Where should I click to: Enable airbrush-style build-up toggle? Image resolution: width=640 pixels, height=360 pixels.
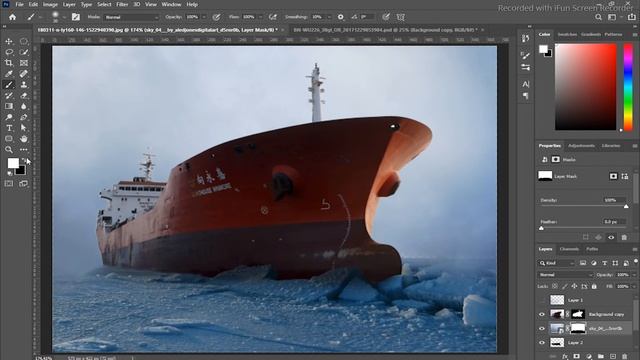273,17
